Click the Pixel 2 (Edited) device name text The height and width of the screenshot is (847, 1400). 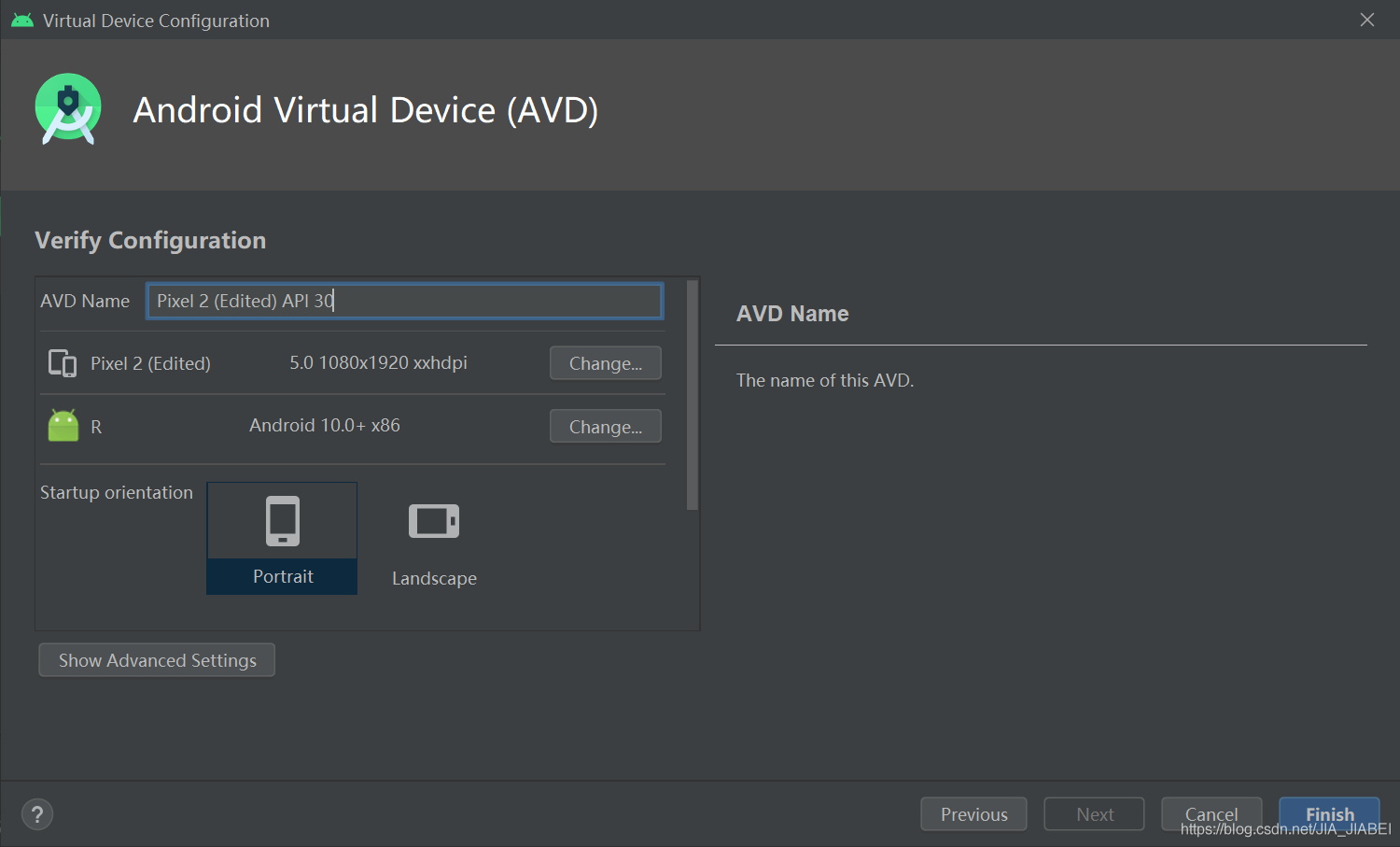click(150, 363)
